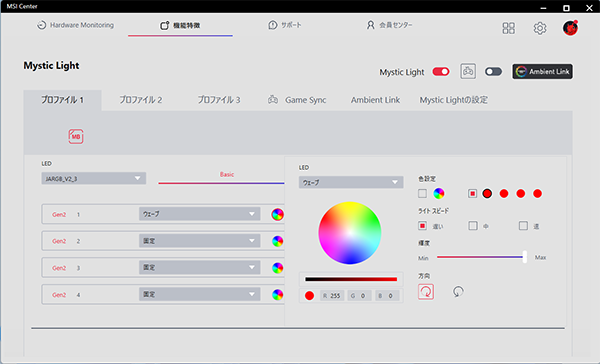Check the rainbow color checkbox
The image size is (600, 364).
point(422,194)
